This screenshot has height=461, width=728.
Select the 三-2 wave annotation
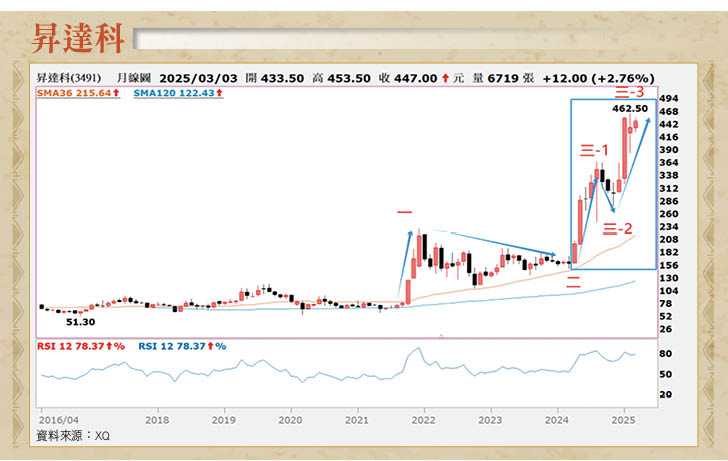(x=618, y=229)
